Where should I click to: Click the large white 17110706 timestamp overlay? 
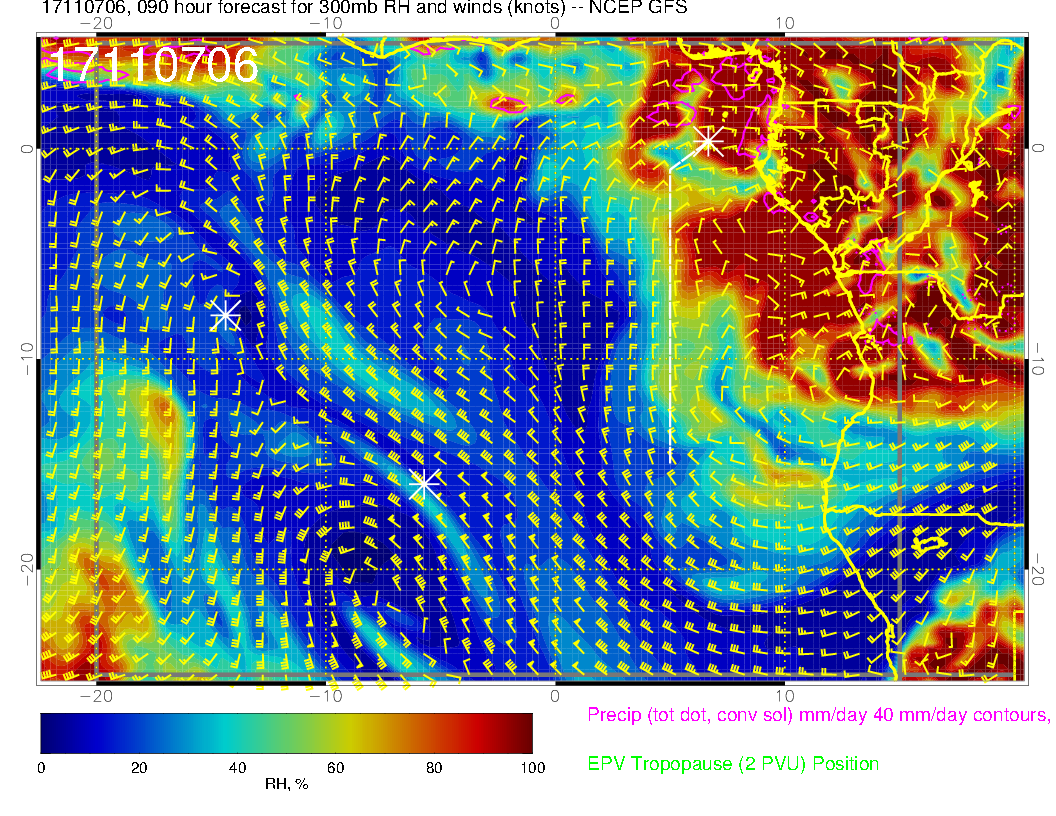[153, 66]
